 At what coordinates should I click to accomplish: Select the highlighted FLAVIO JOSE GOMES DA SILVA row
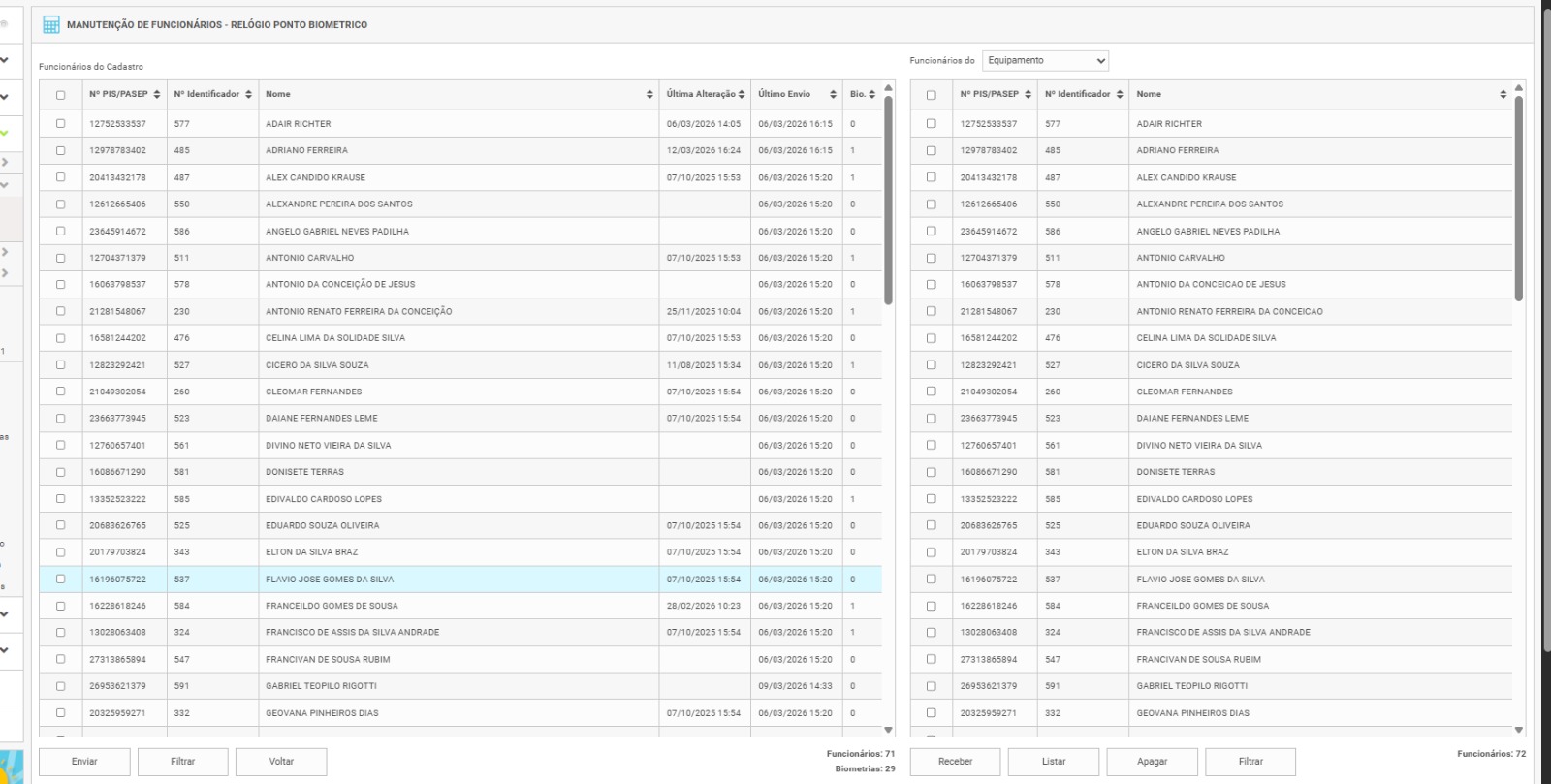click(330, 580)
